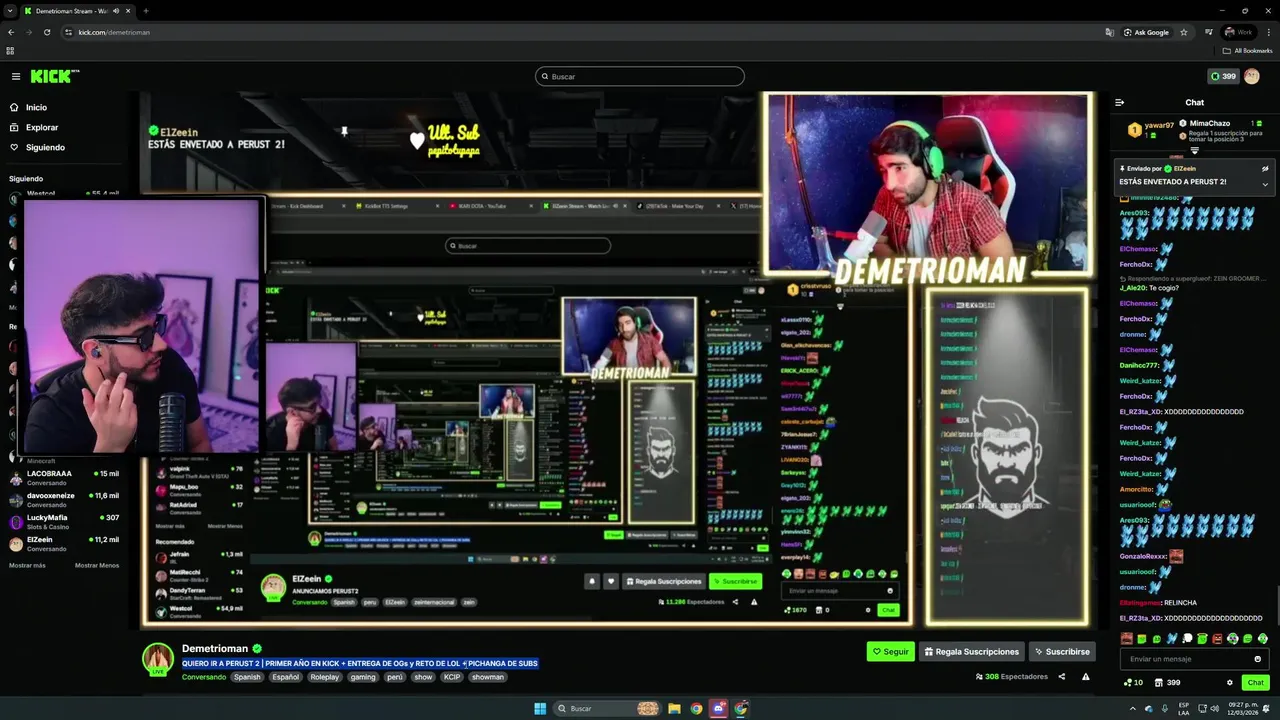Open All Bookmarks folder
Viewport: 1280px width, 720px height.
click(x=1247, y=50)
